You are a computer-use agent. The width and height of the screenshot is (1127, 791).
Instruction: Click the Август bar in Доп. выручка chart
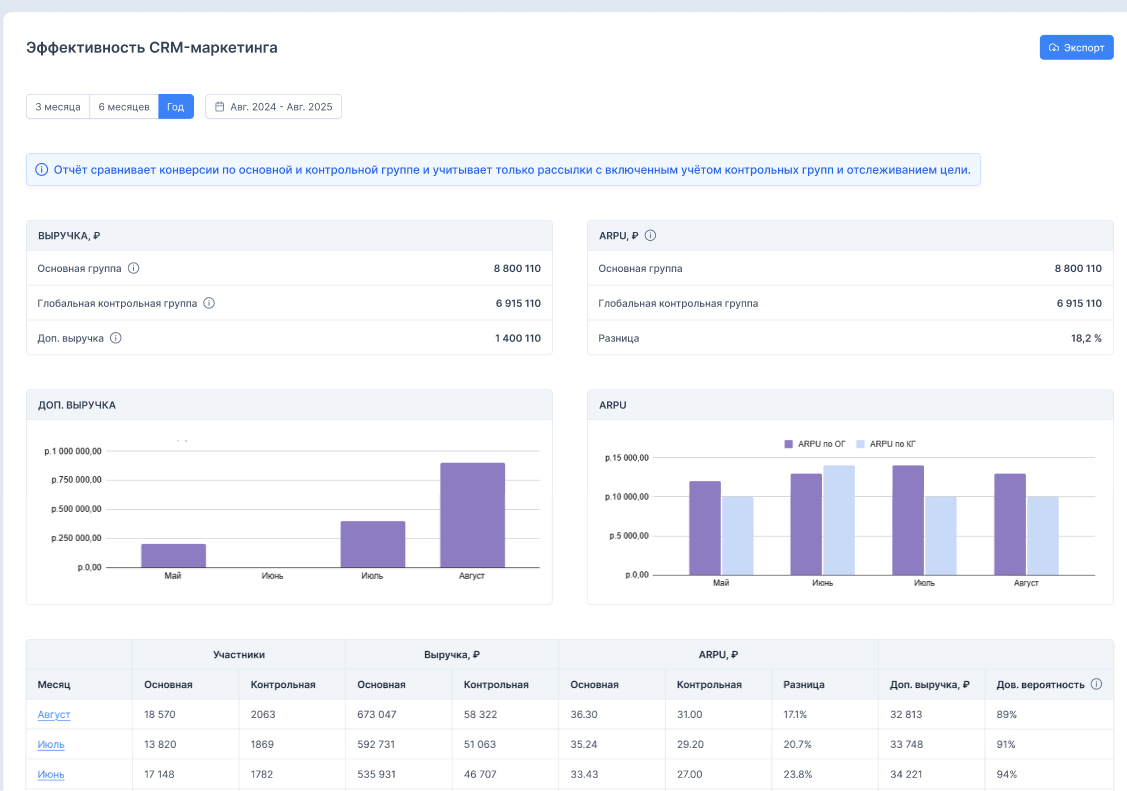(x=472, y=515)
